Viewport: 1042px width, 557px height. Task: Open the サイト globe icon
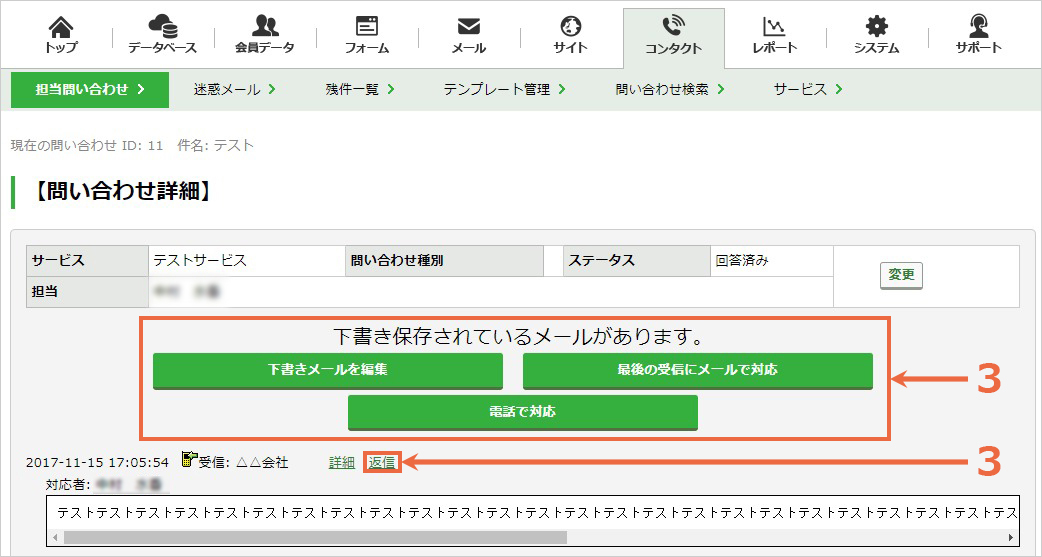pos(570,27)
